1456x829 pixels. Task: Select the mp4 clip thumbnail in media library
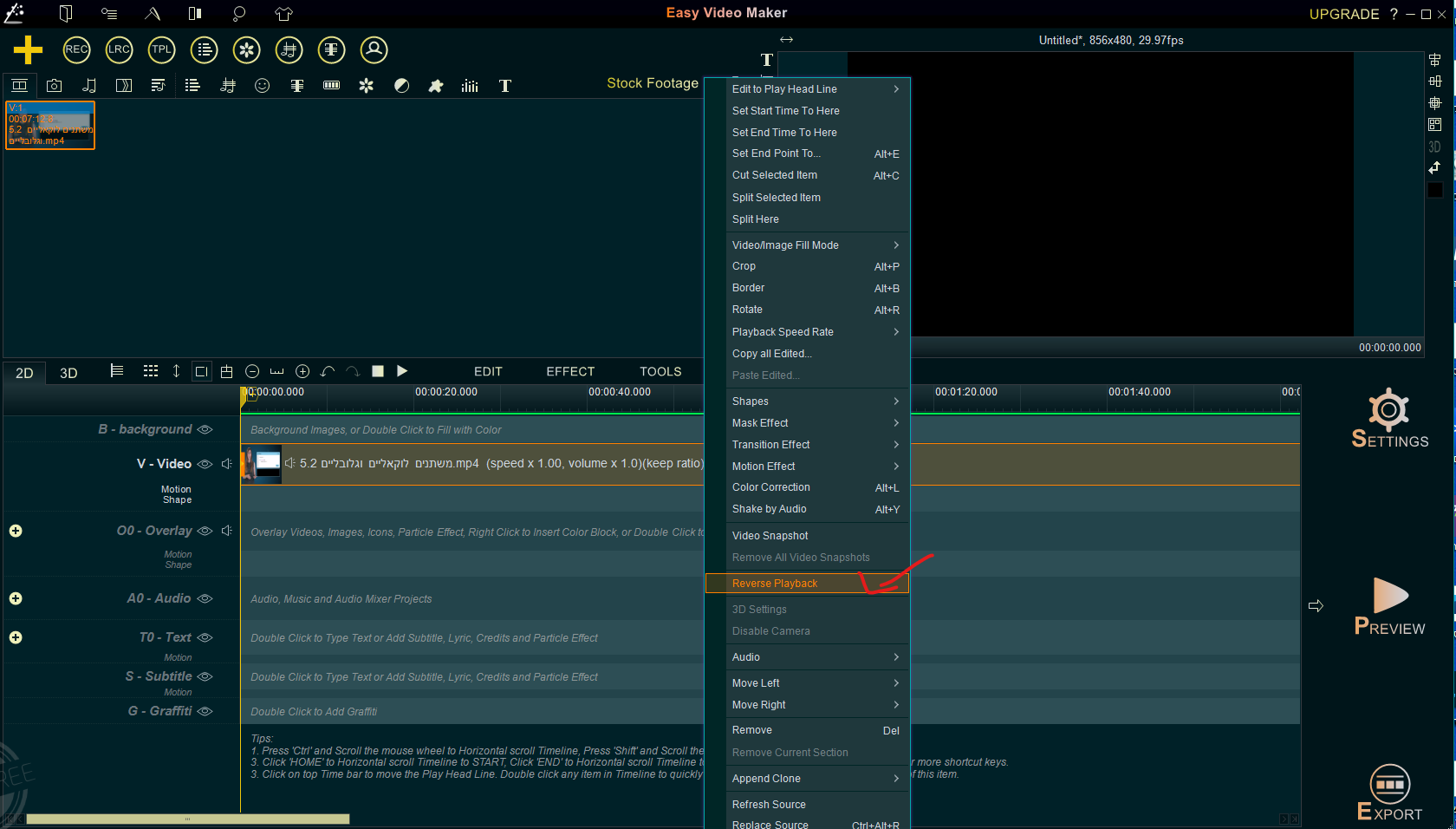(x=50, y=125)
